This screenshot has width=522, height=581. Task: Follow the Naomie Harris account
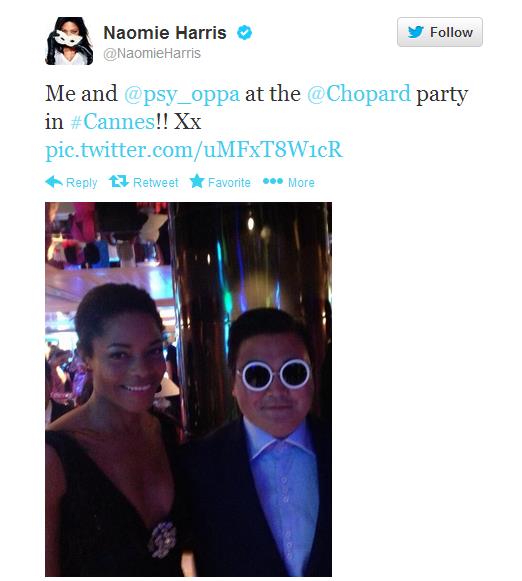coord(440,32)
